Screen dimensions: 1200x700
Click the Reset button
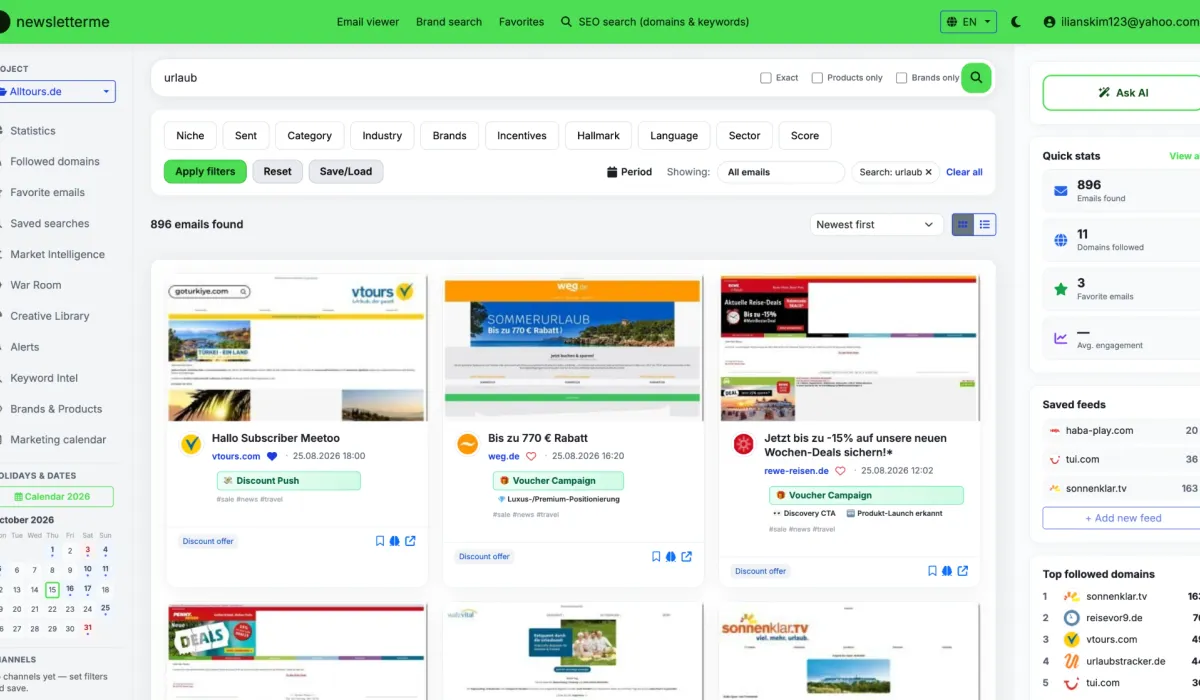[x=278, y=172]
